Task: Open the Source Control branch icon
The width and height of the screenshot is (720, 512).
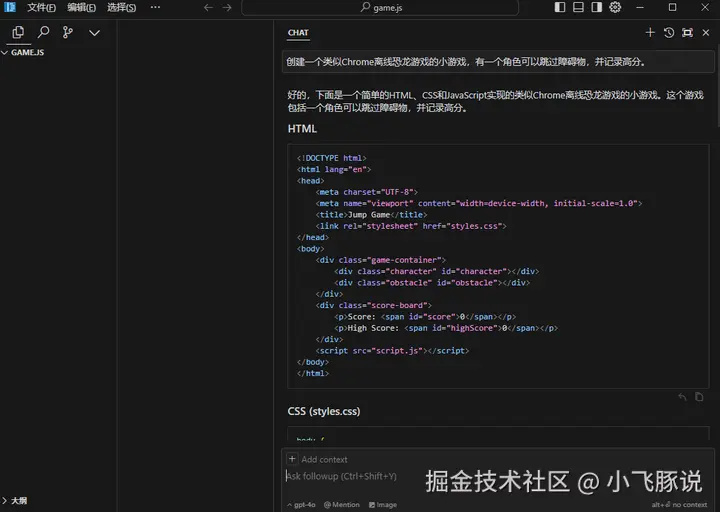Action: tap(68, 32)
